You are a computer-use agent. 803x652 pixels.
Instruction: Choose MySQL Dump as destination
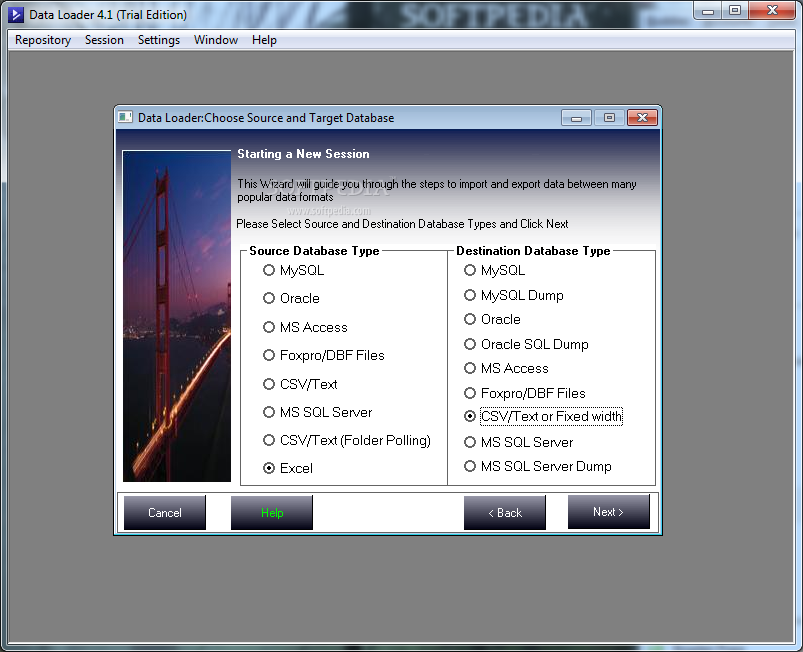coord(514,296)
